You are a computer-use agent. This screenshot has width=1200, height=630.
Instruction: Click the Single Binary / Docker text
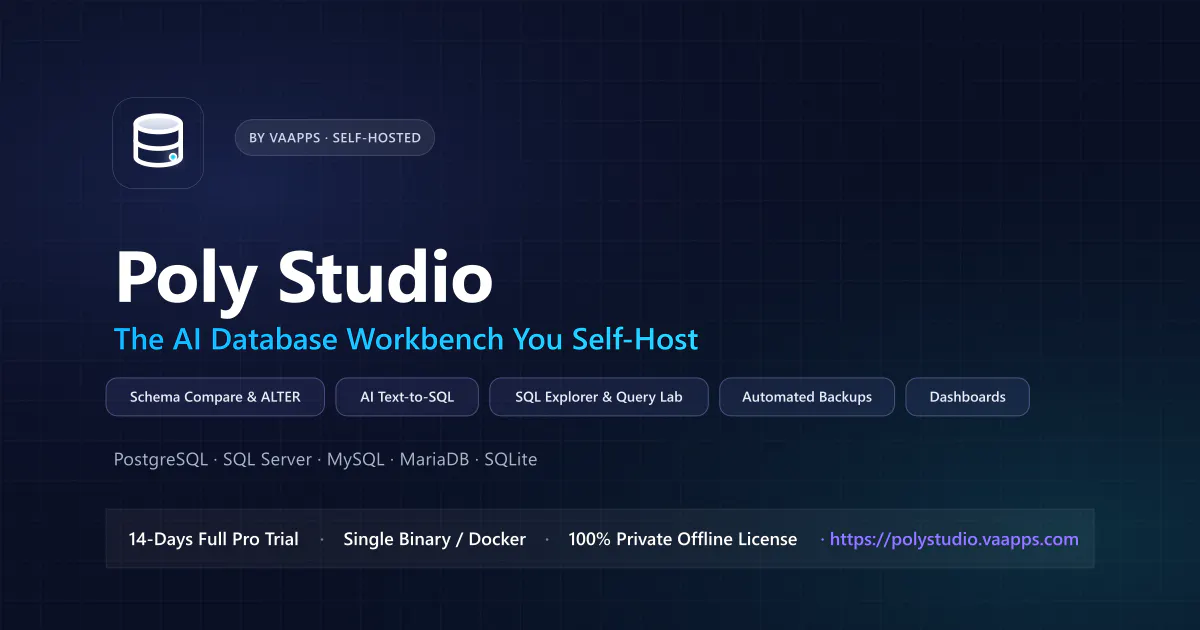click(x=434, y=539)
